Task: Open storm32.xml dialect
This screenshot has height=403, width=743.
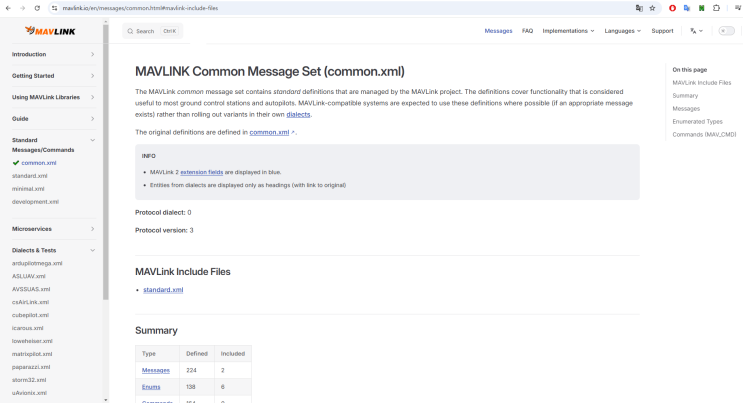Action: pos(29,380)
